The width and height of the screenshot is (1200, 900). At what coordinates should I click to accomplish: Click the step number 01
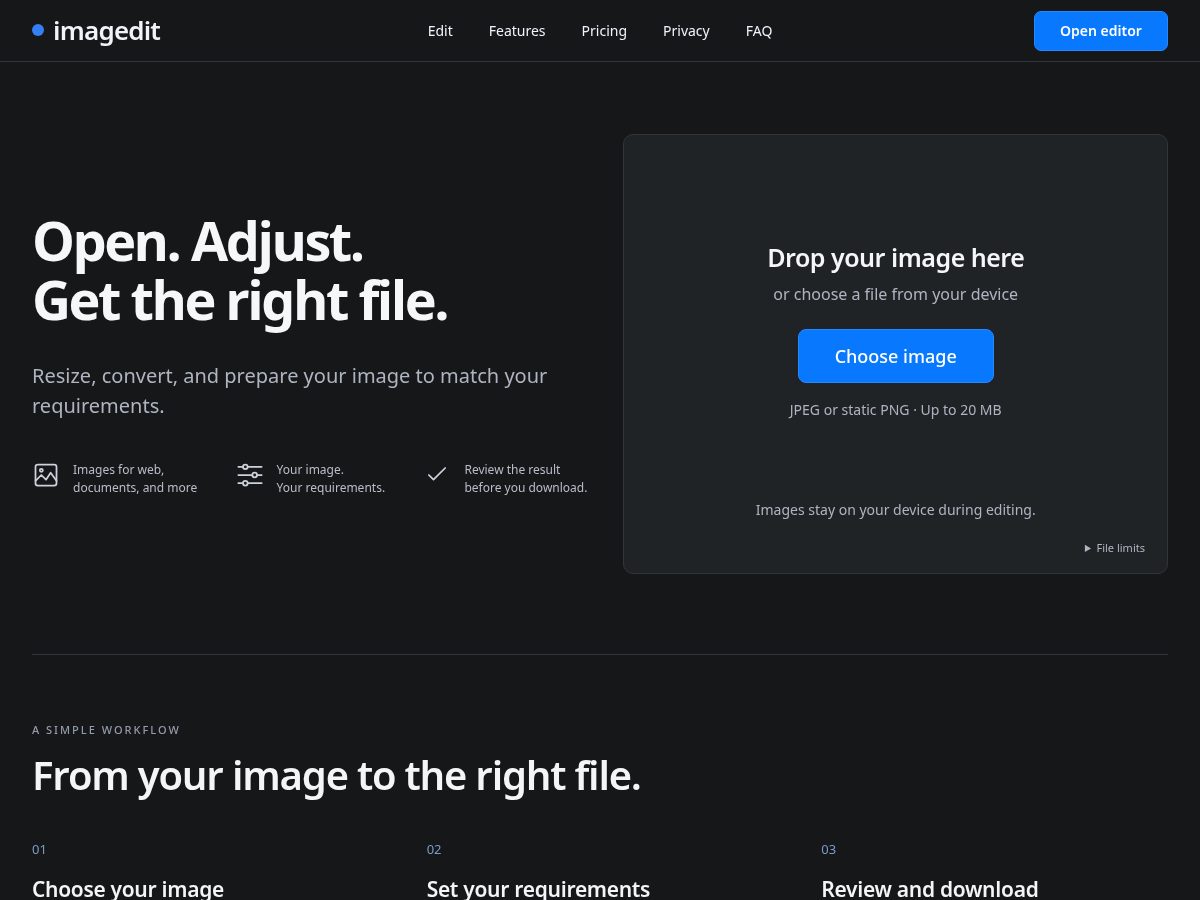(x=39, y=849)
